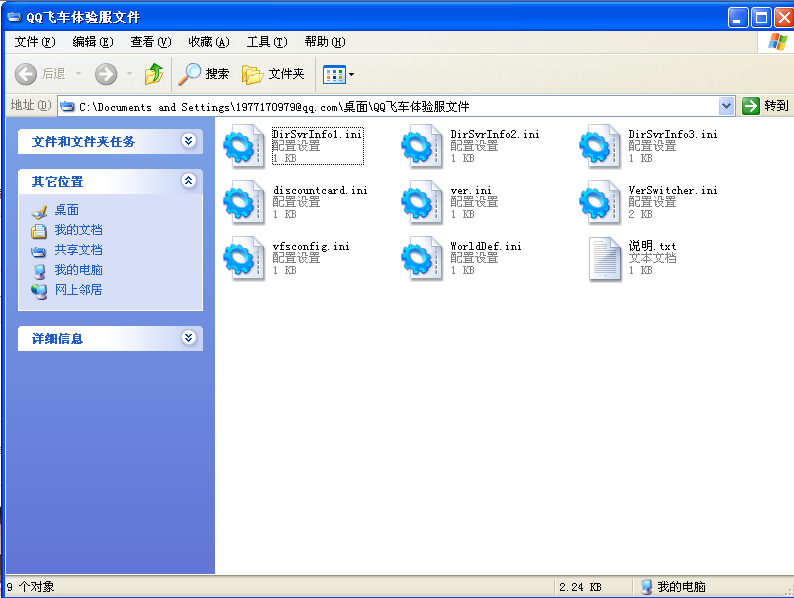Open the 共享文档 link

pyautogui.click(x=78, y=250)
